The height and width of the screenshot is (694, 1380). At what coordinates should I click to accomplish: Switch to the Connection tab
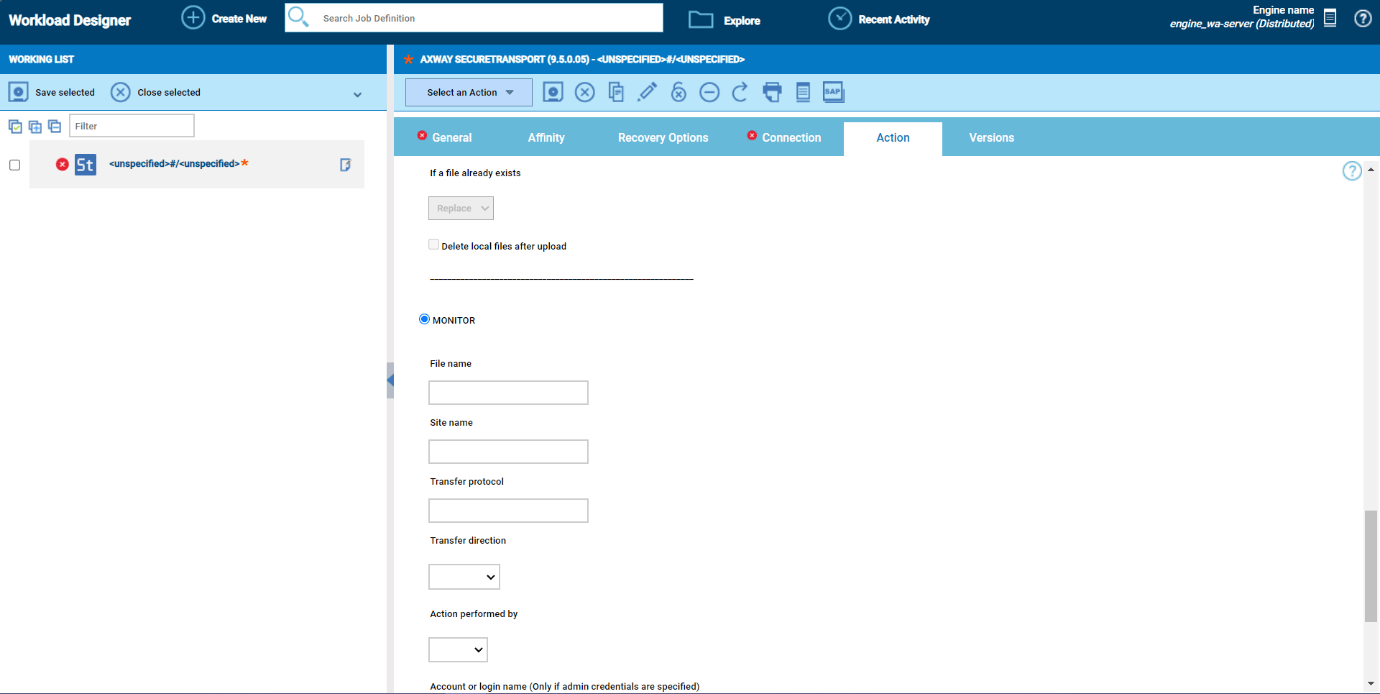tap(792, 137)
